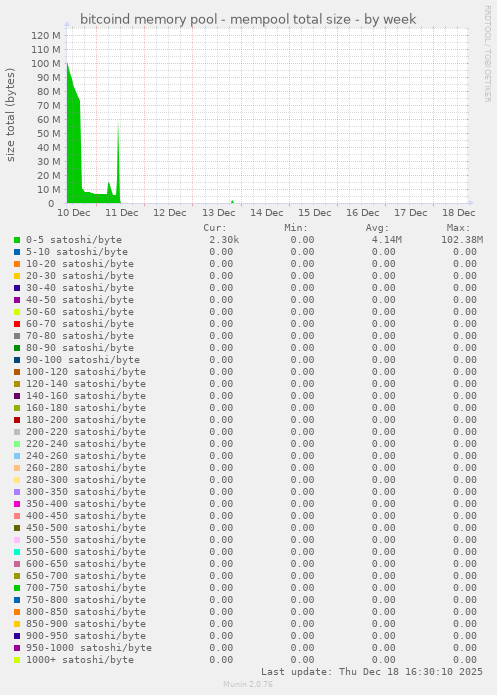This screenshot has width=497, height=695.
Task: Select the red swatch beside 60-70 satoshi/byte
Action: (17, 324)
